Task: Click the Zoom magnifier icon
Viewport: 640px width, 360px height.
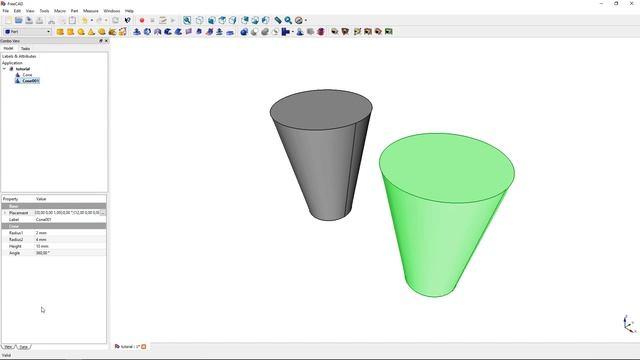Action: click(288, 20)
